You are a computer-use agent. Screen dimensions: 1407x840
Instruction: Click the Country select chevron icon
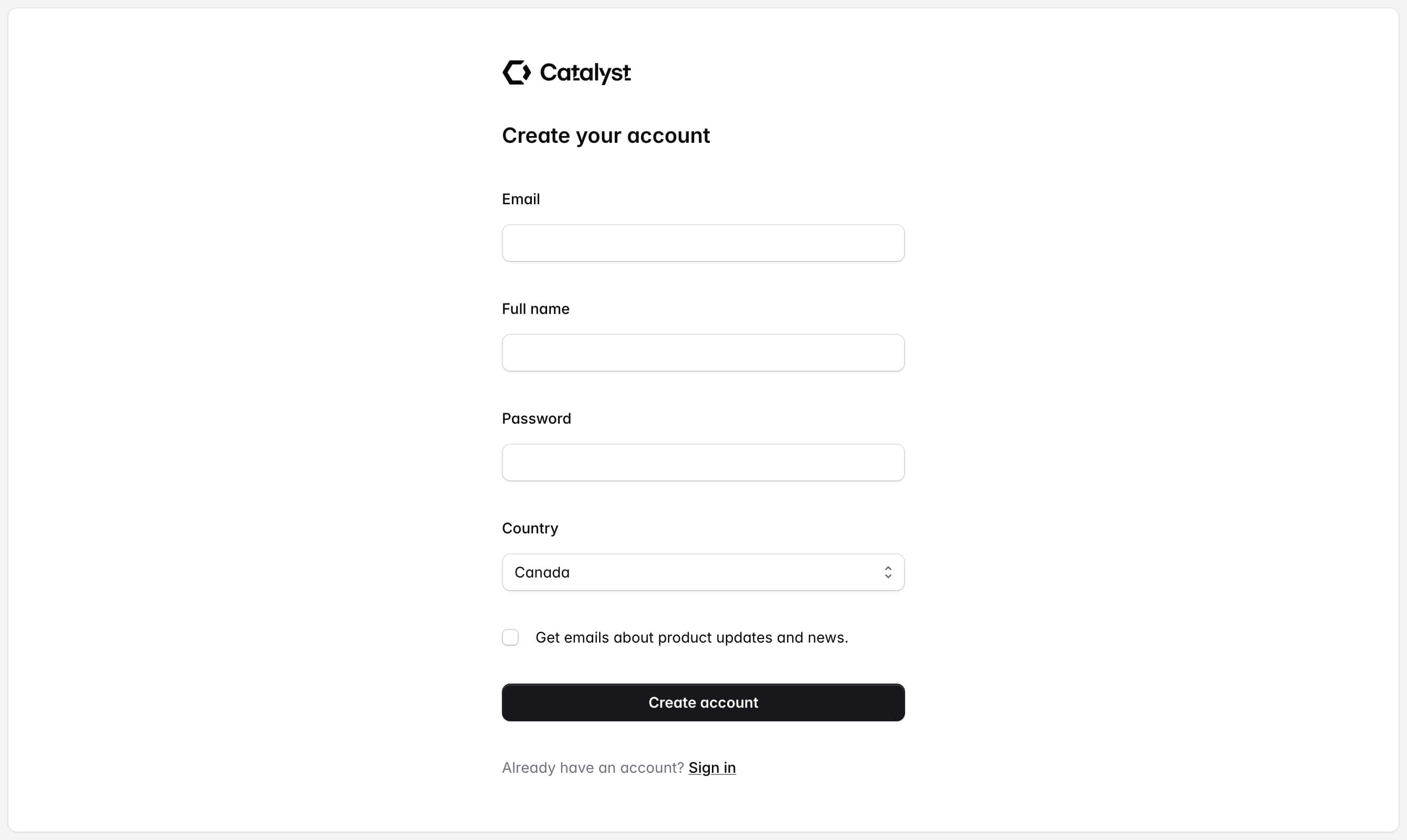[x=888, y=572]
